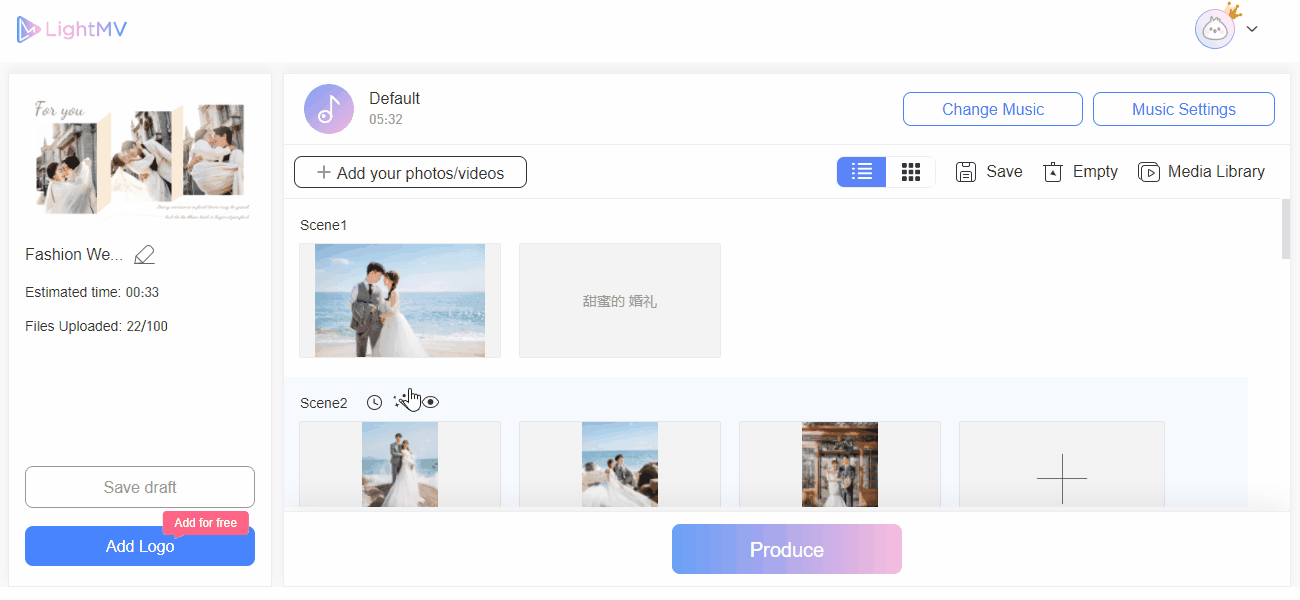Click the clock icon on Scene2
The height and width of the screenshot is (600, 1300).
[374, 402]
